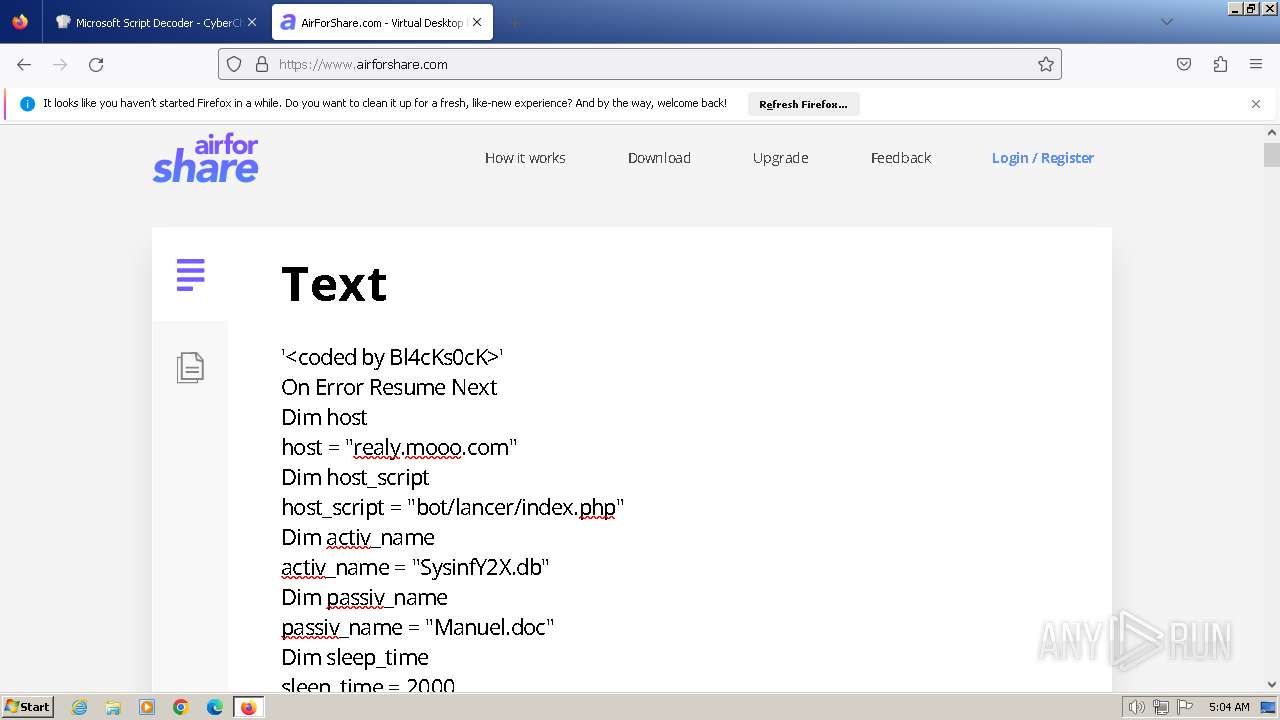Click the passiv_name Manuel.doc line
1280x720 pixels.
[x=418, y=627]
